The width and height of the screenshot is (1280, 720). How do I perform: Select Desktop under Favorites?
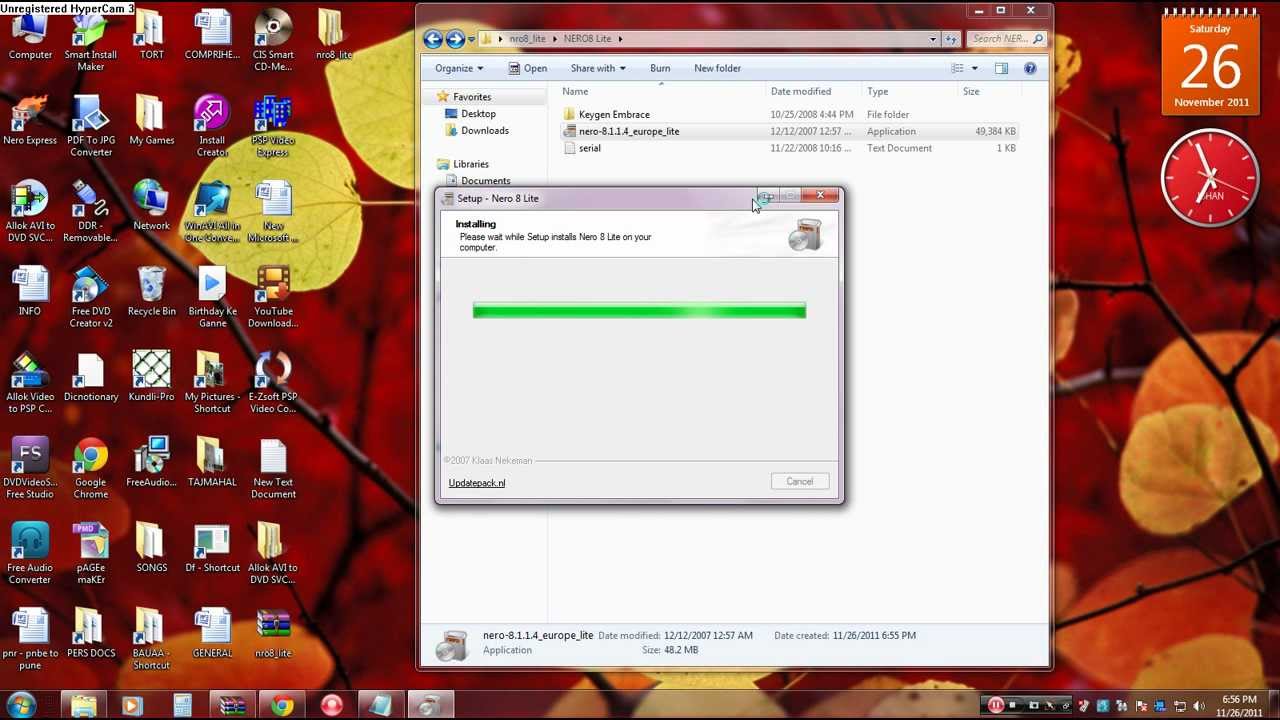pyautogui.click(x=478, y=114)
